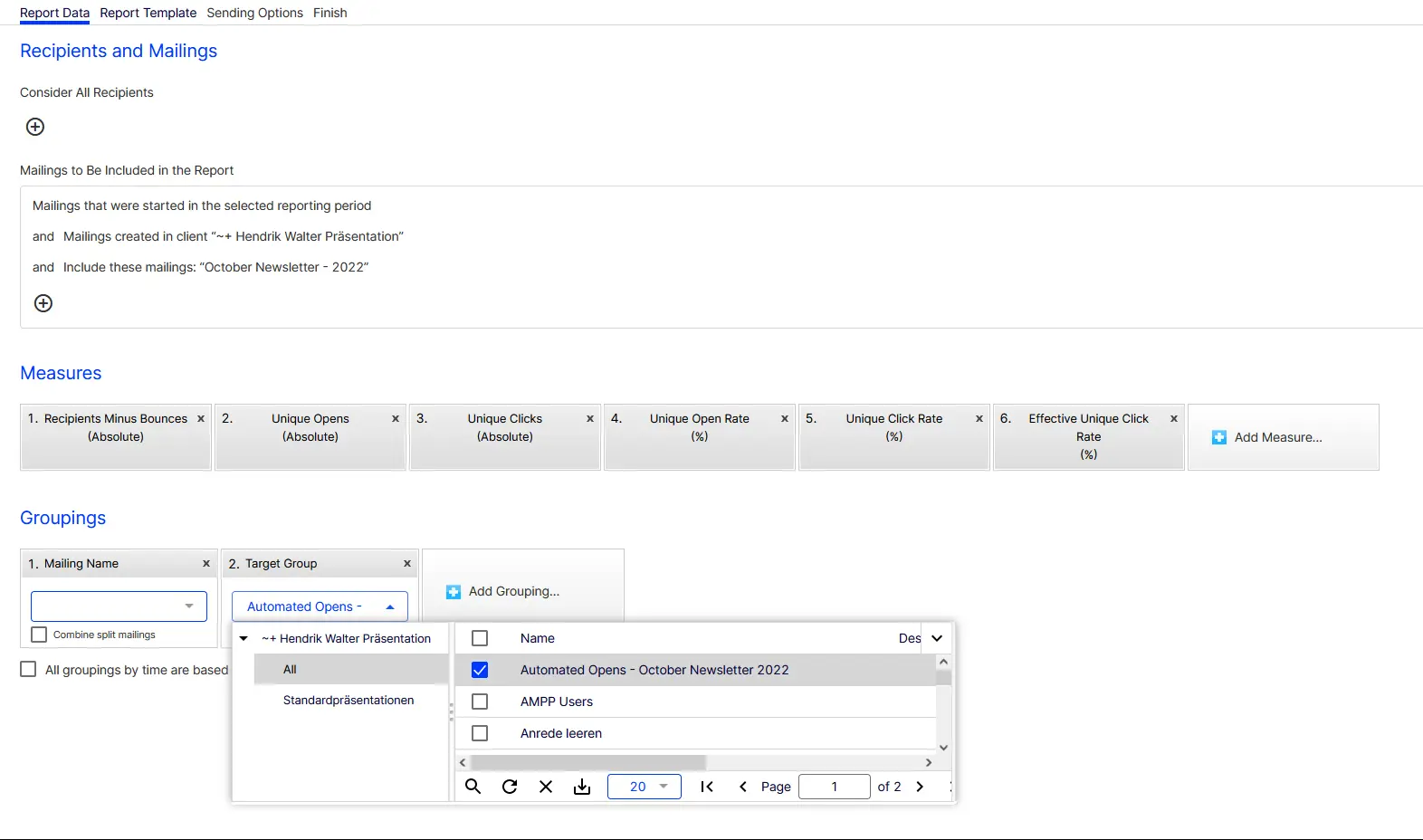This screenshot has height=840, width=1423.
Task: Click the Add Measure... button
Action: click(x=1284, y=437)
